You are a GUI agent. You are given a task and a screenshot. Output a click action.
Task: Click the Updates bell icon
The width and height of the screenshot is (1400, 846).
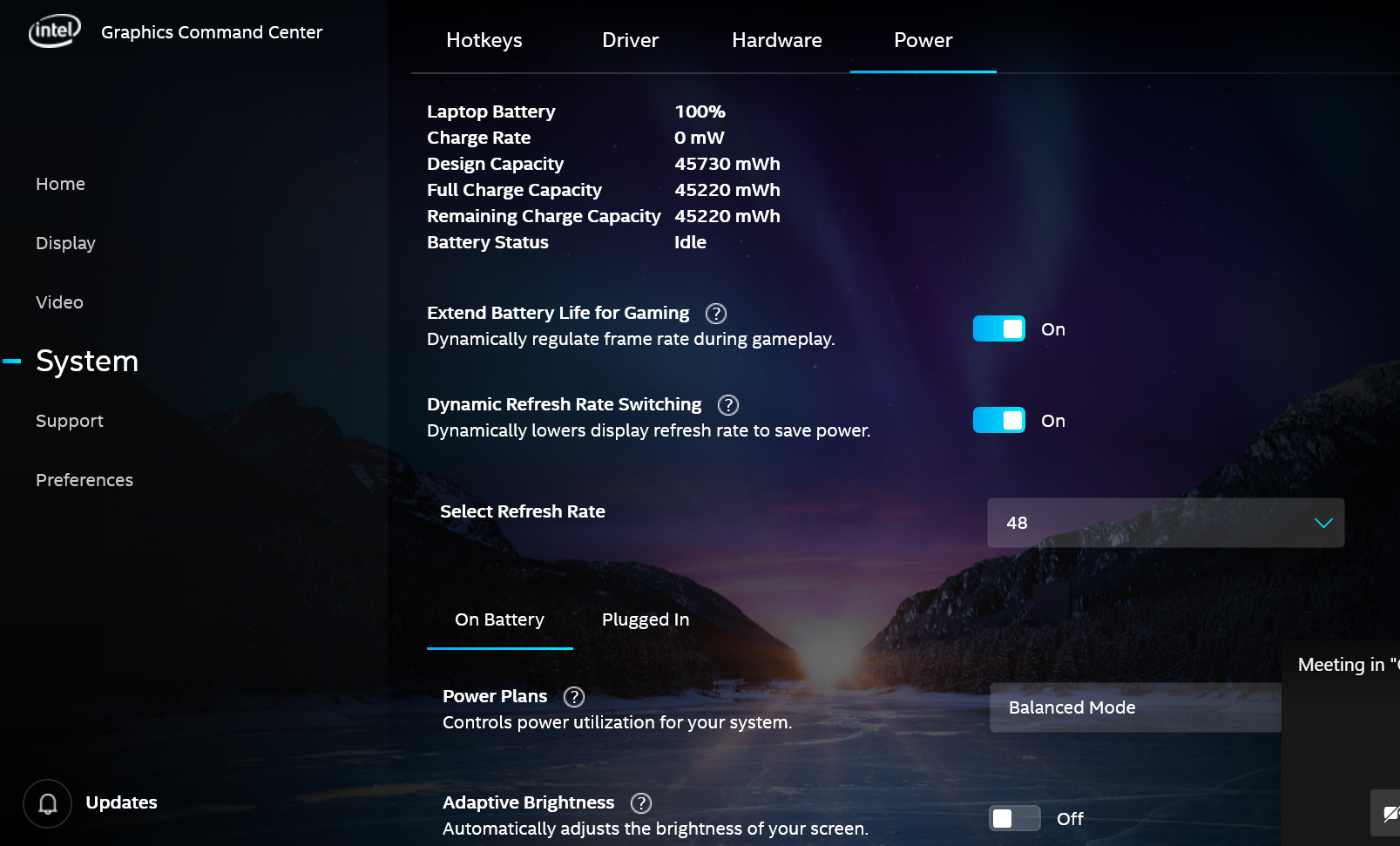coord(48,803)
